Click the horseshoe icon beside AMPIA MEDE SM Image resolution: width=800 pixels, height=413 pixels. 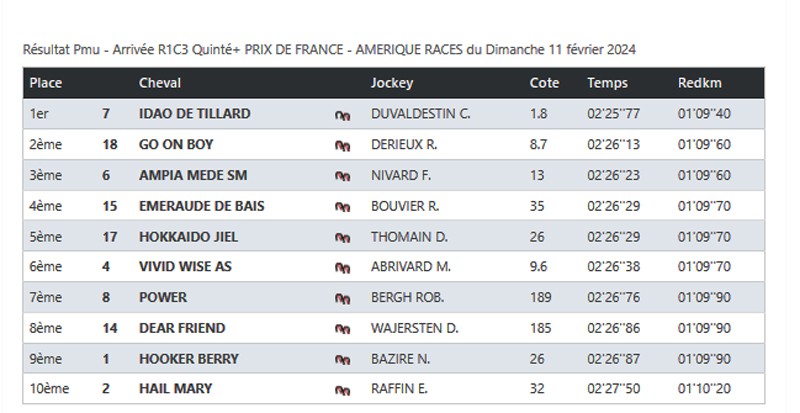point(343,176)
